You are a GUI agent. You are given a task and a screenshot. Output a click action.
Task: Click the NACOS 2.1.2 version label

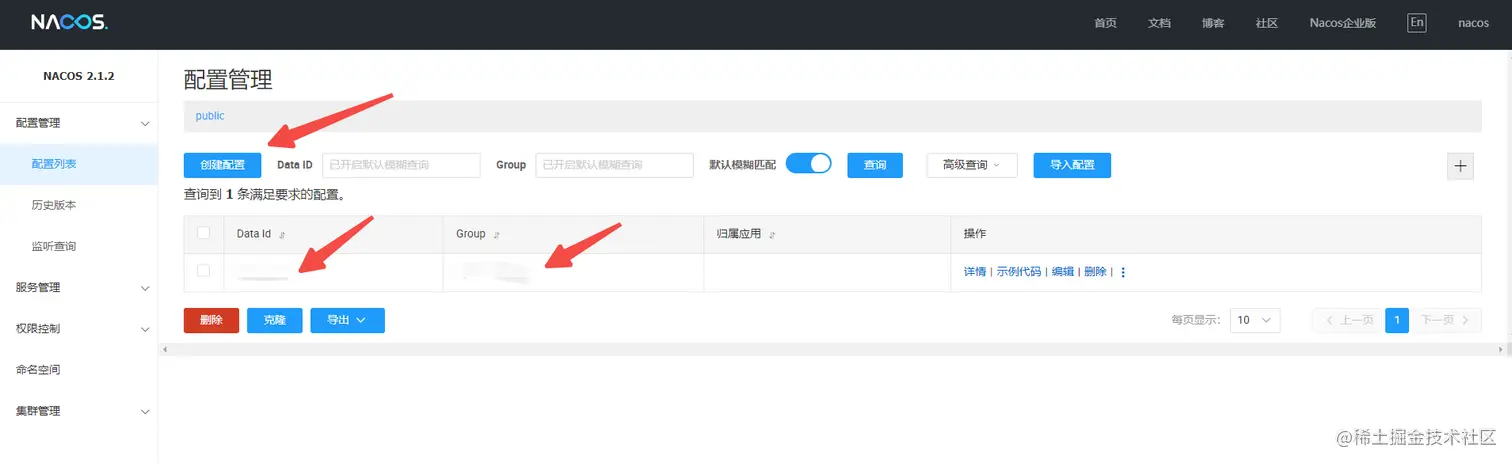[79, 75]
